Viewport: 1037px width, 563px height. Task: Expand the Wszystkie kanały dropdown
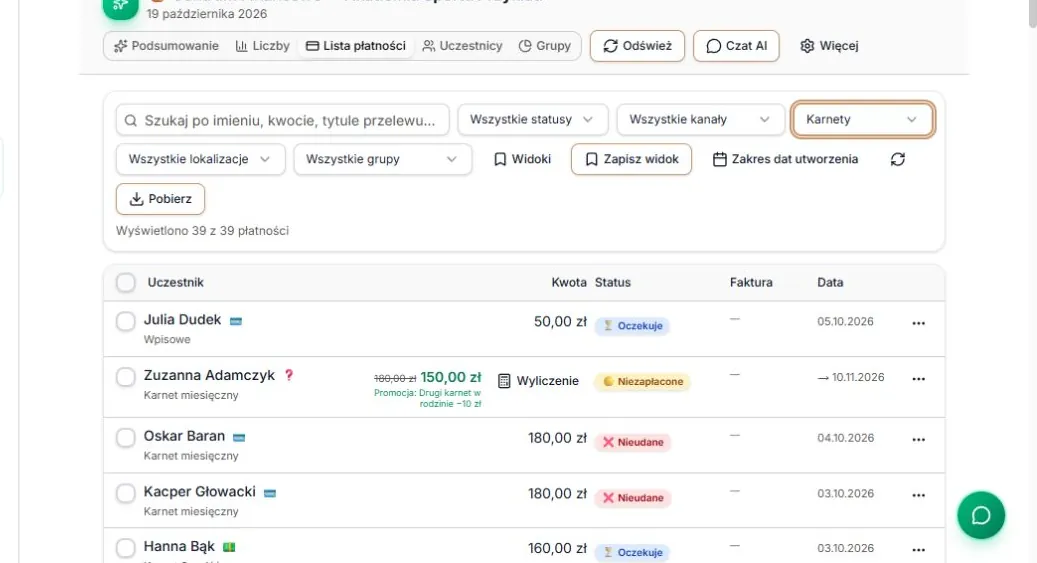point(700,120)
